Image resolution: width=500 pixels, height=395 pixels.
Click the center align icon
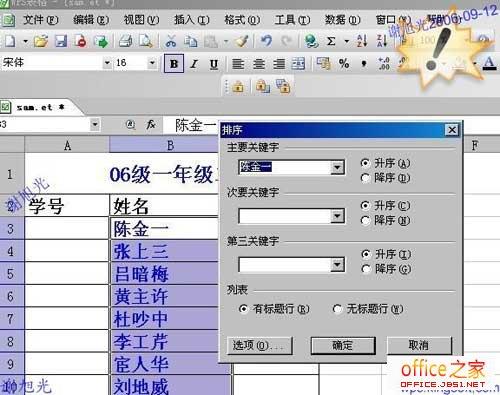[259, 63]
